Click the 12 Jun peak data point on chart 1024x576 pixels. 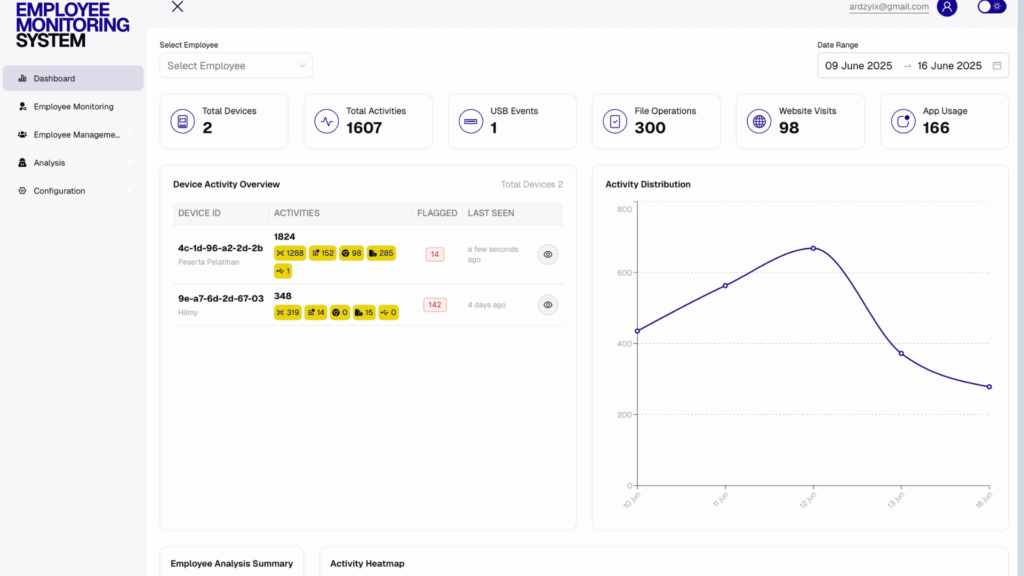tap(813, 248)
